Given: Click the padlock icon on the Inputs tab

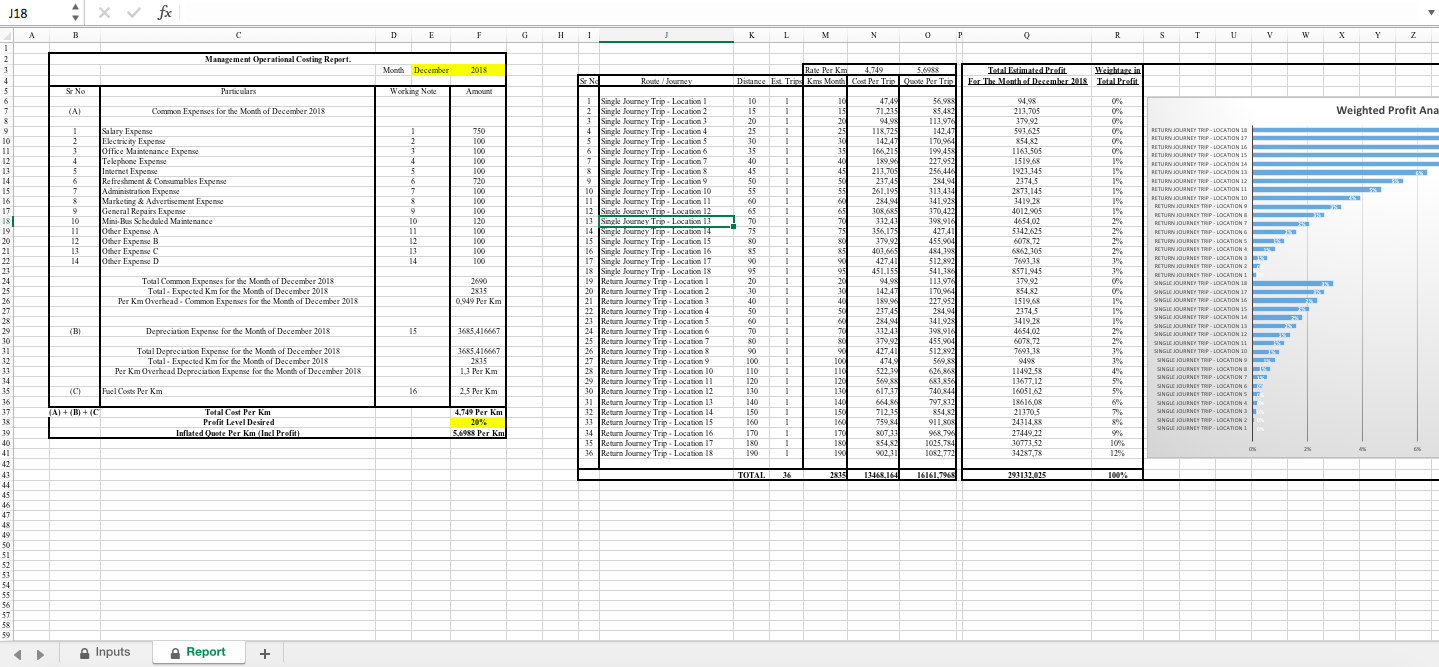Looking at the screenshot, I should pos(86,652).
